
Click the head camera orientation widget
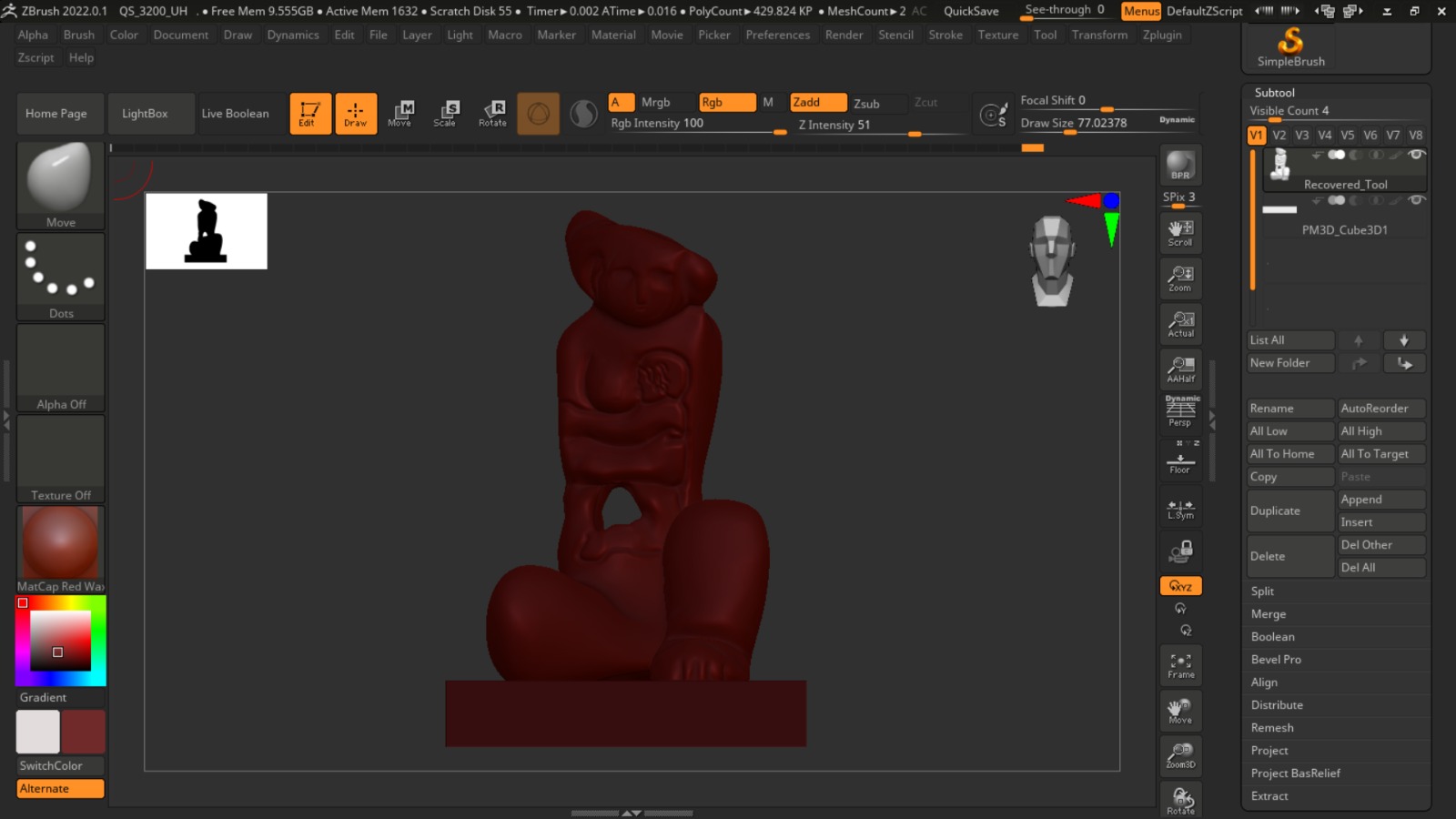[1052, 260]
